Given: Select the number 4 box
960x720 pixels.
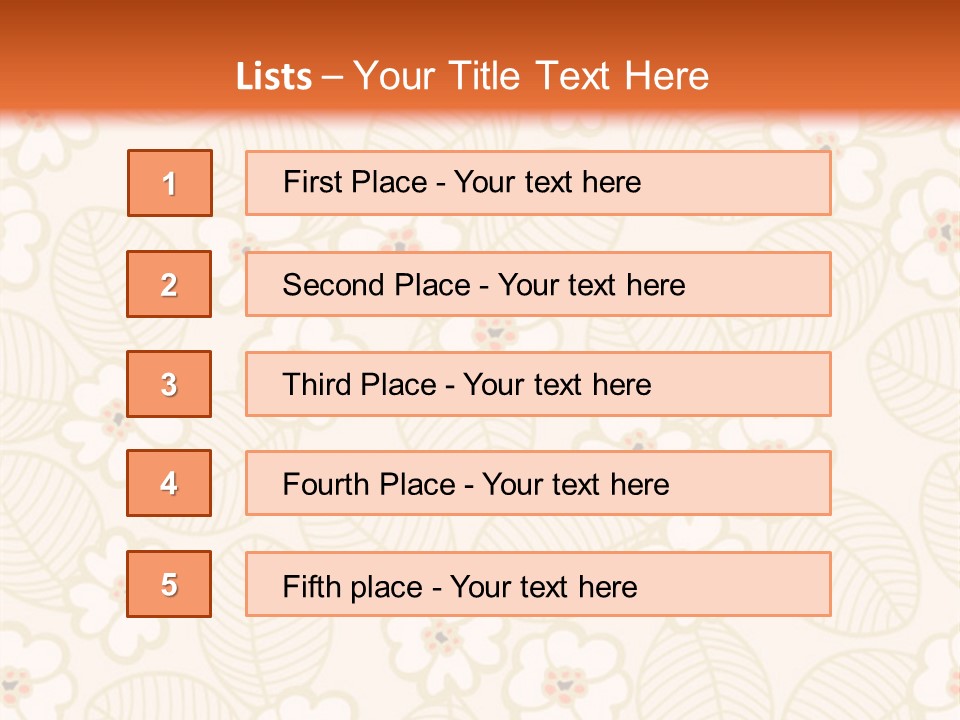Looking at the screenshot, I should coord(169,483).
